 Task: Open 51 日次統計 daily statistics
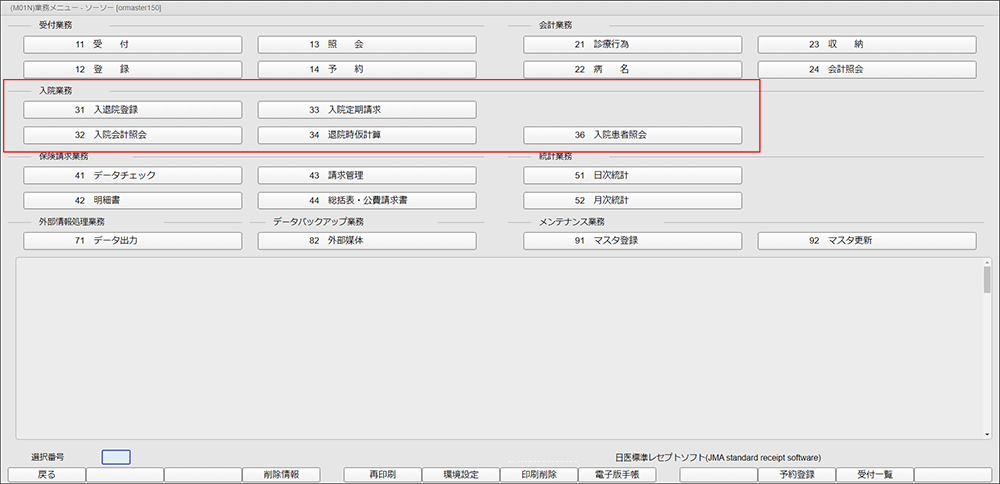[x=633, y=175]
